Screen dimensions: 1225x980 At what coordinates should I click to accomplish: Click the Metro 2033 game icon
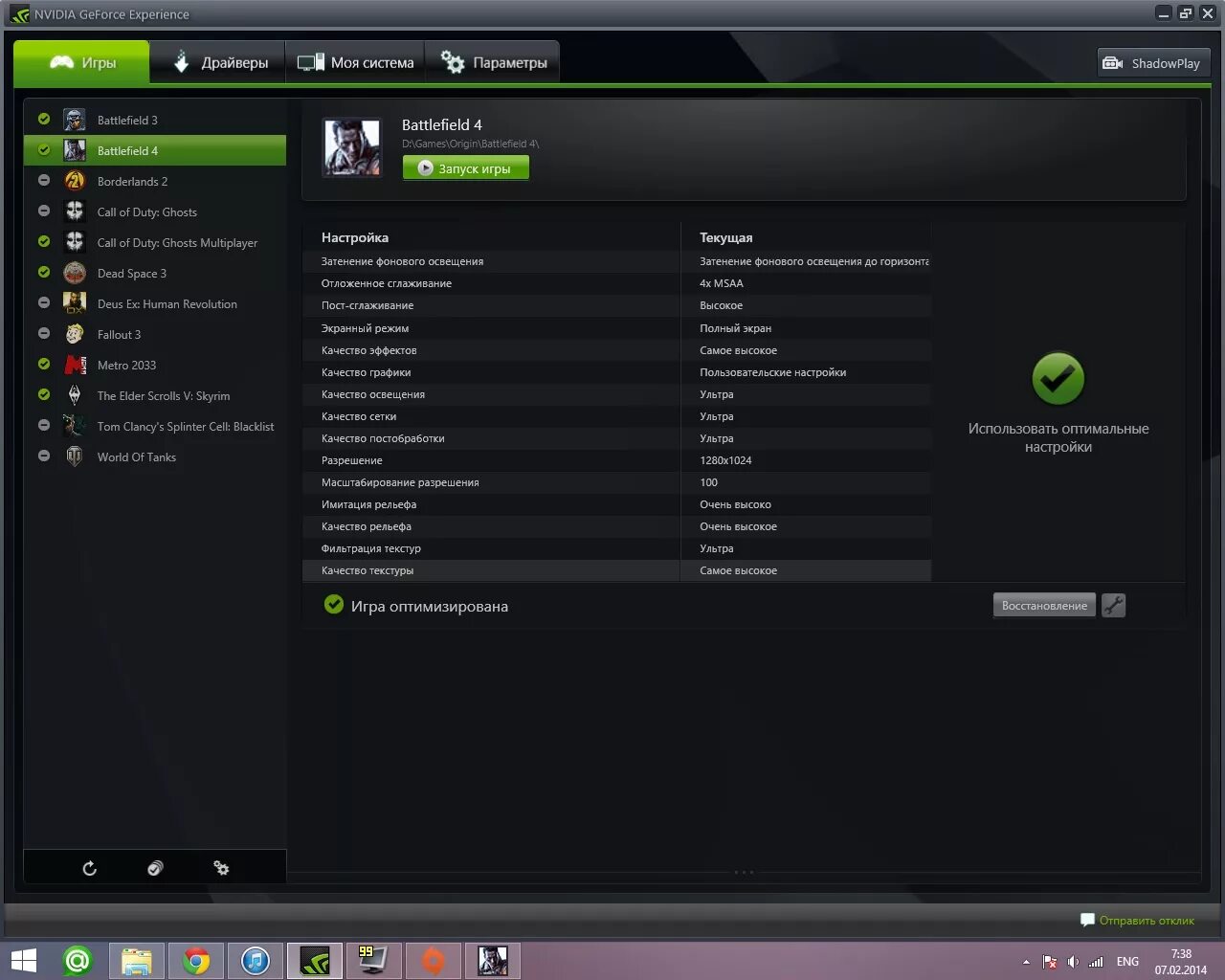tap(75, 365)
